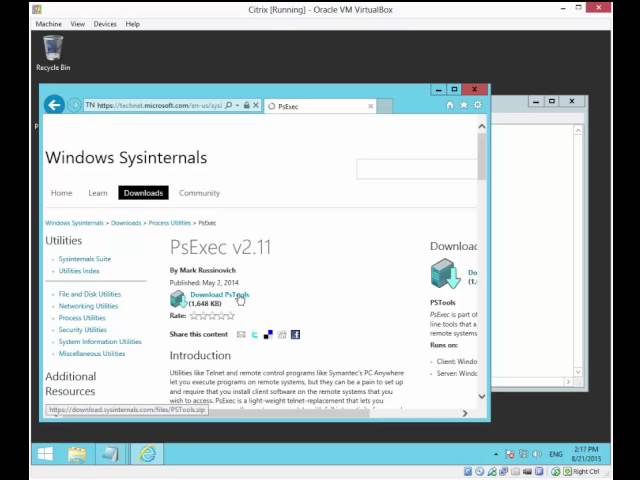Click the browser vertical scrollbar up arrow
The image size is (640, 480).
pos(482,127)
